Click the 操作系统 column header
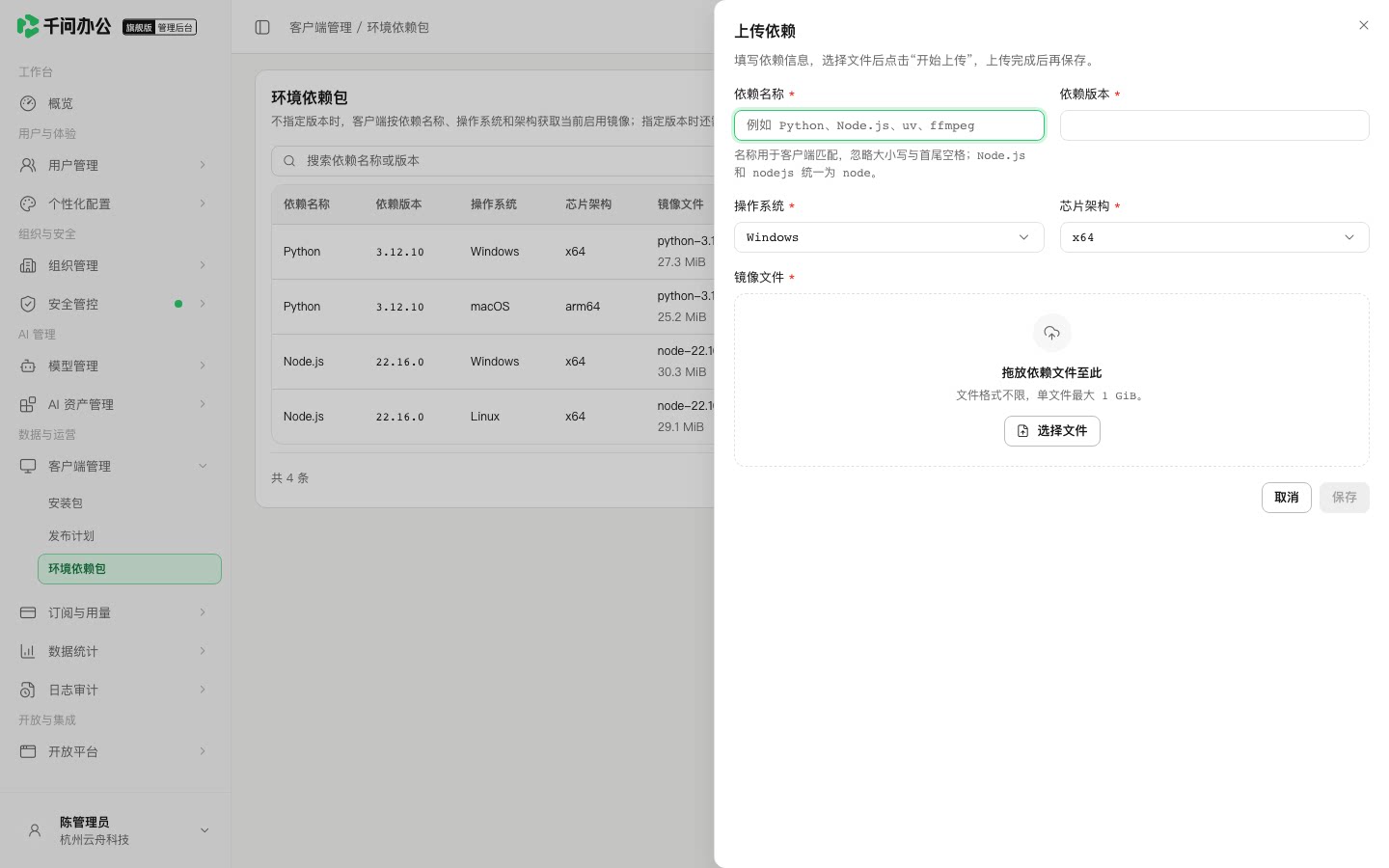1389x868 pixels. (494, 204)
